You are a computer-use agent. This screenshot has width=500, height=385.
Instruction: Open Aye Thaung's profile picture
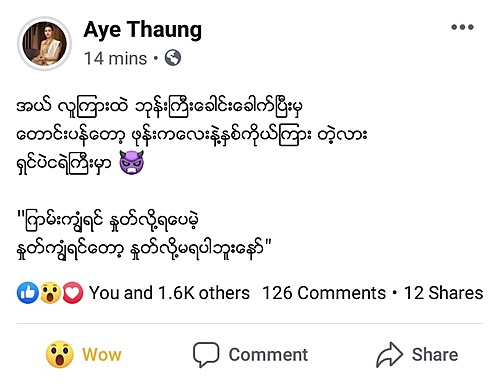coord(44,43)
